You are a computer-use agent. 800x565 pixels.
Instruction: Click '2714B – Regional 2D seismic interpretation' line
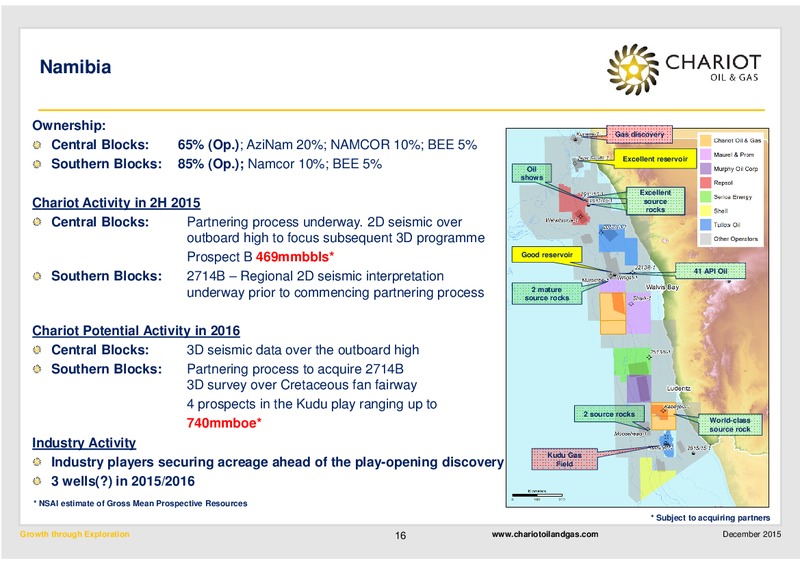click(315, 276)
